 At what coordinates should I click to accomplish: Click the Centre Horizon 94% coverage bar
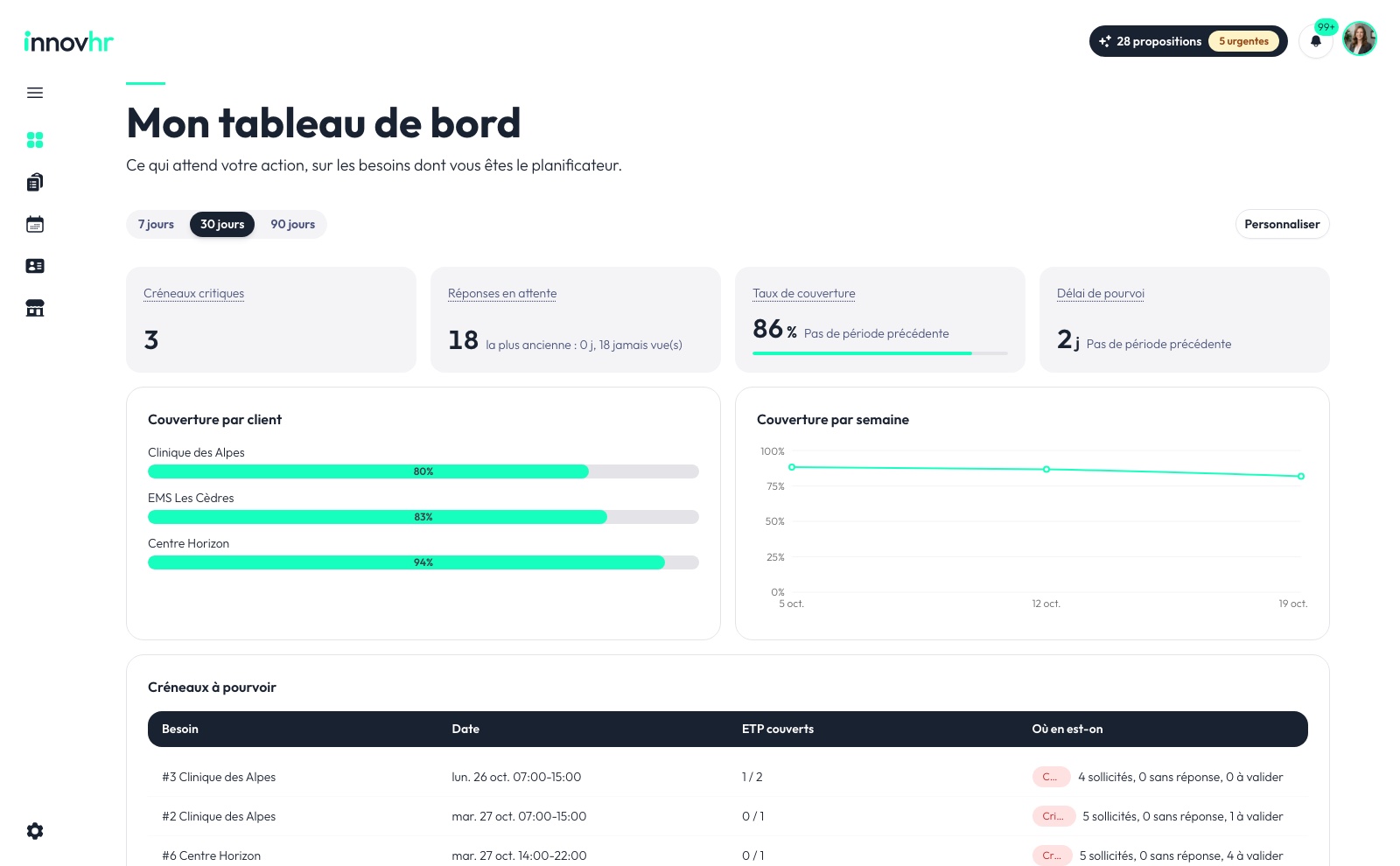point(423,562)
